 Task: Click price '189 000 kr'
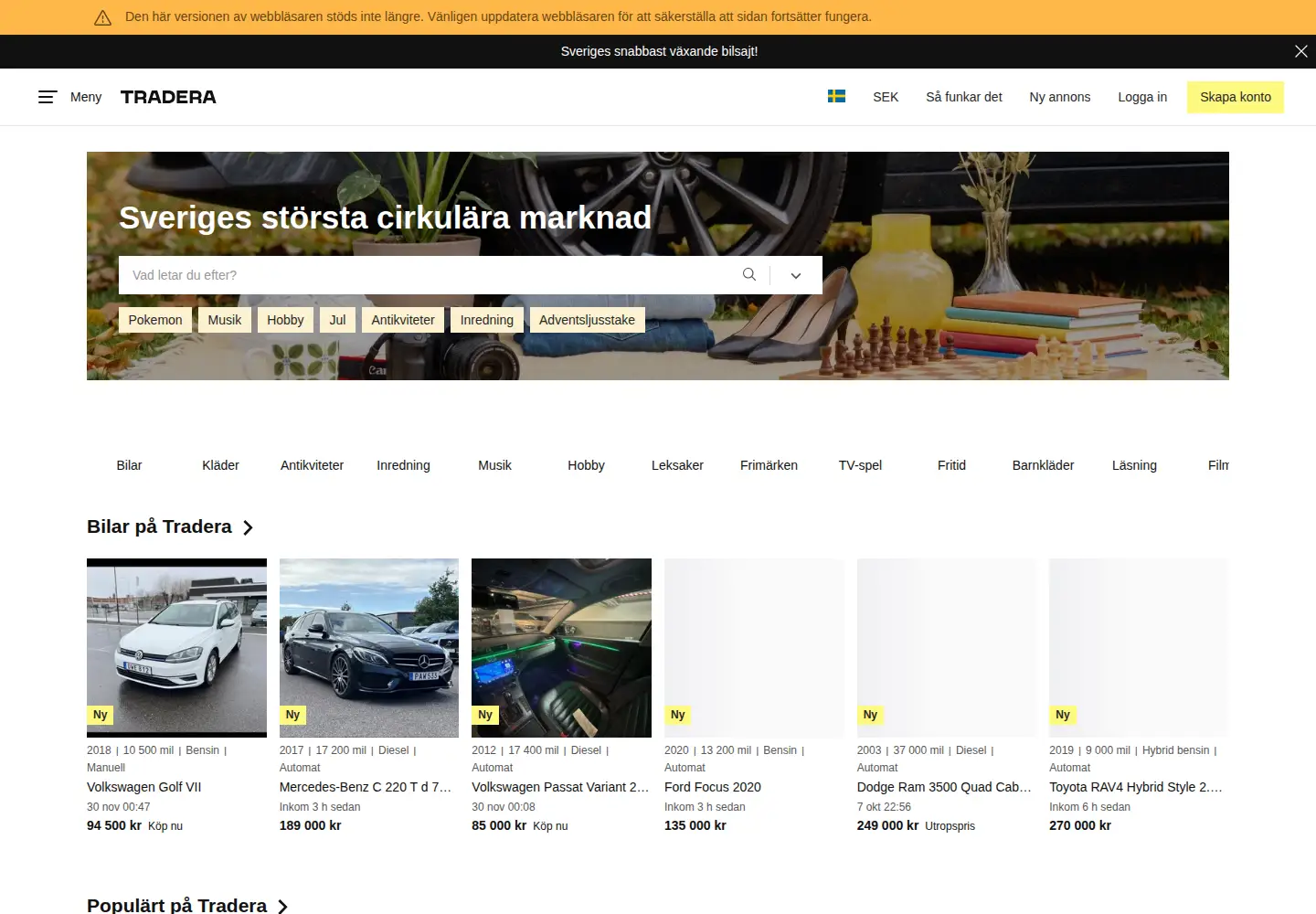point(311,825)
